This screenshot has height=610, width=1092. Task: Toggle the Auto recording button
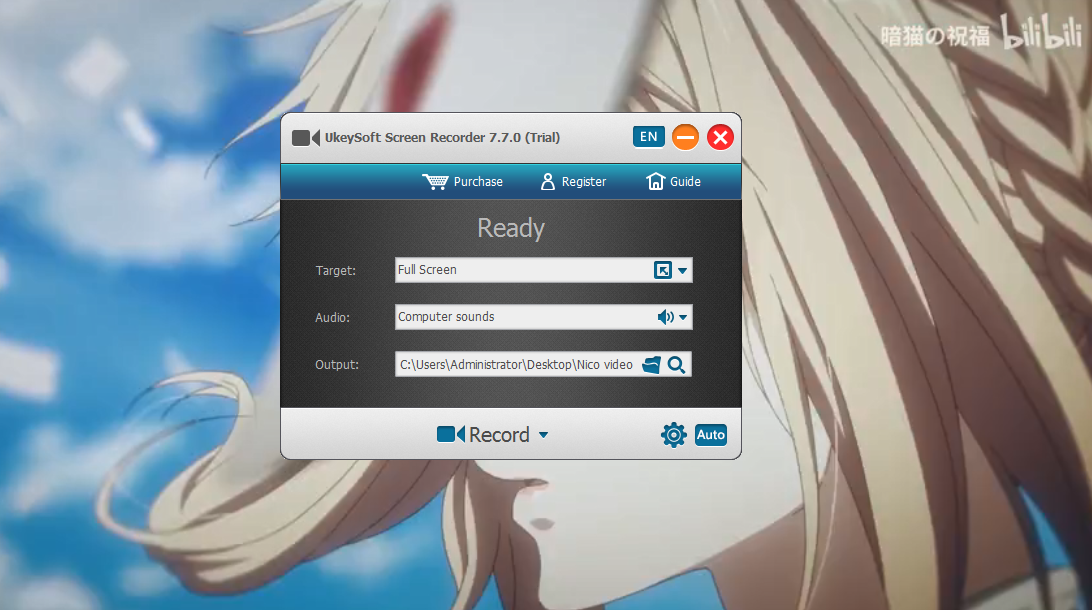click(711, 435)
